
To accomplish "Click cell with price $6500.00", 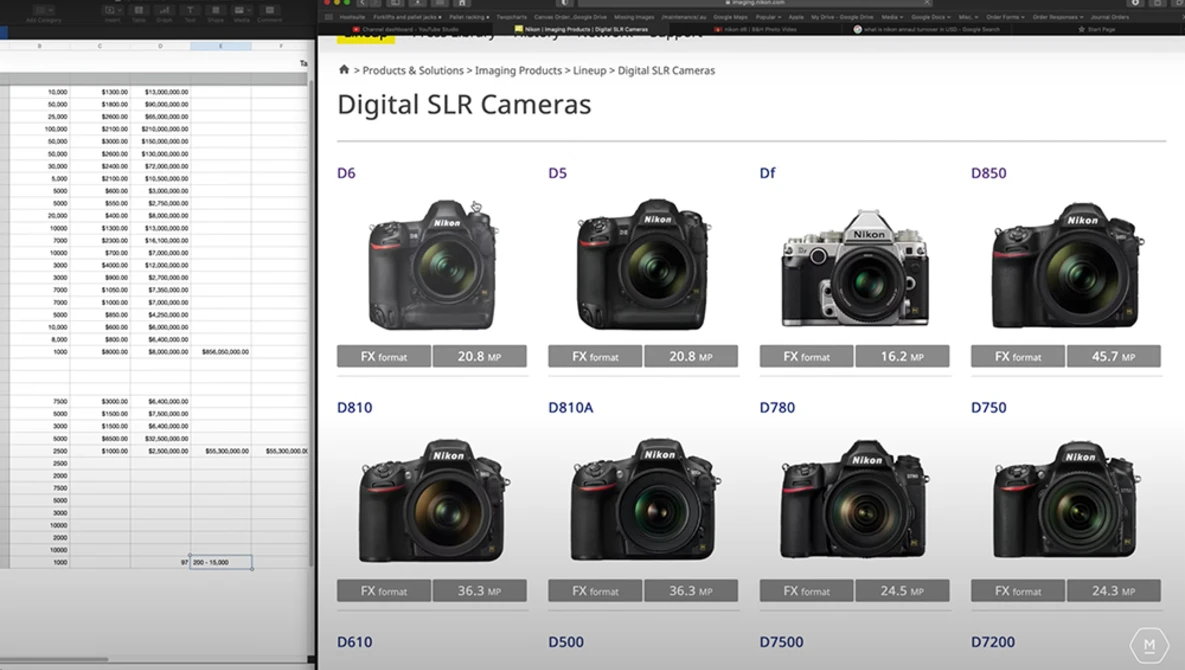I will click(100, 439).
